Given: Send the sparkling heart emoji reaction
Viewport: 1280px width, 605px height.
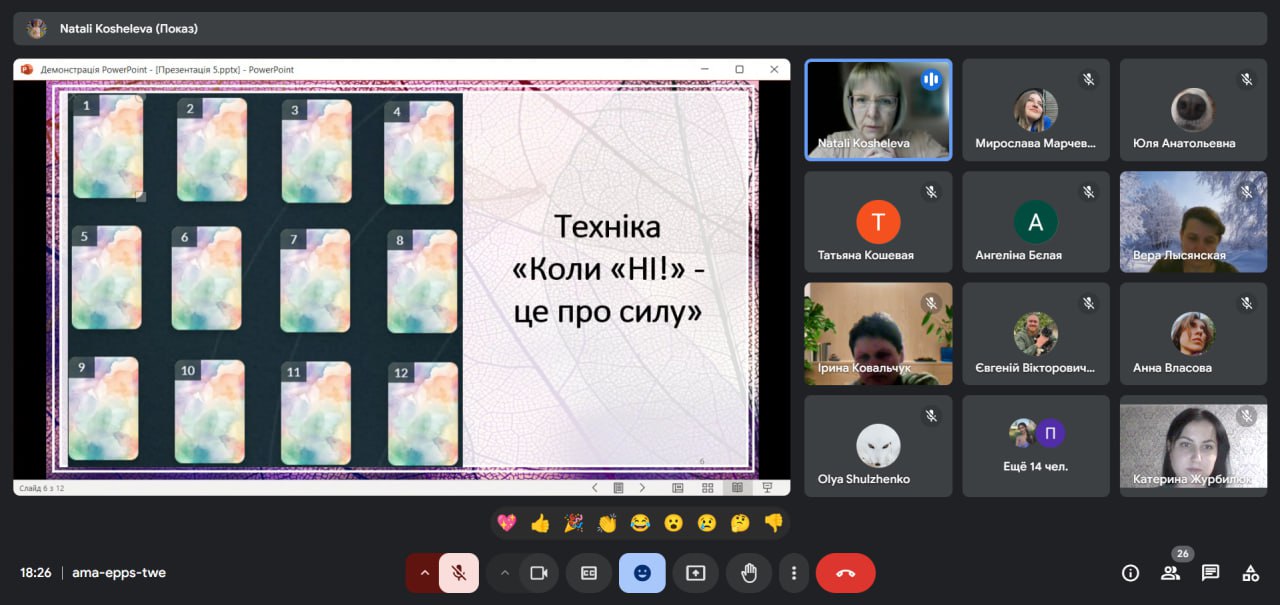Looking at the screenshot, I should 507,523.
